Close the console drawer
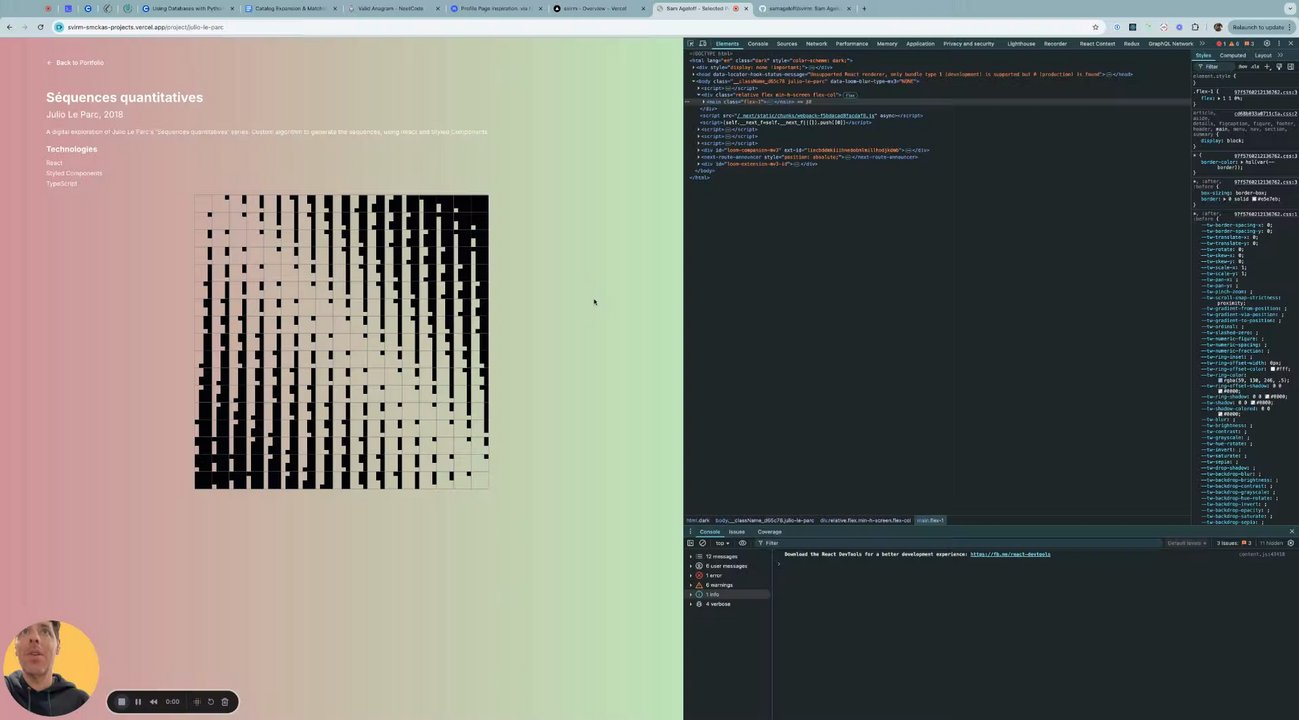 click(1291, 531)
